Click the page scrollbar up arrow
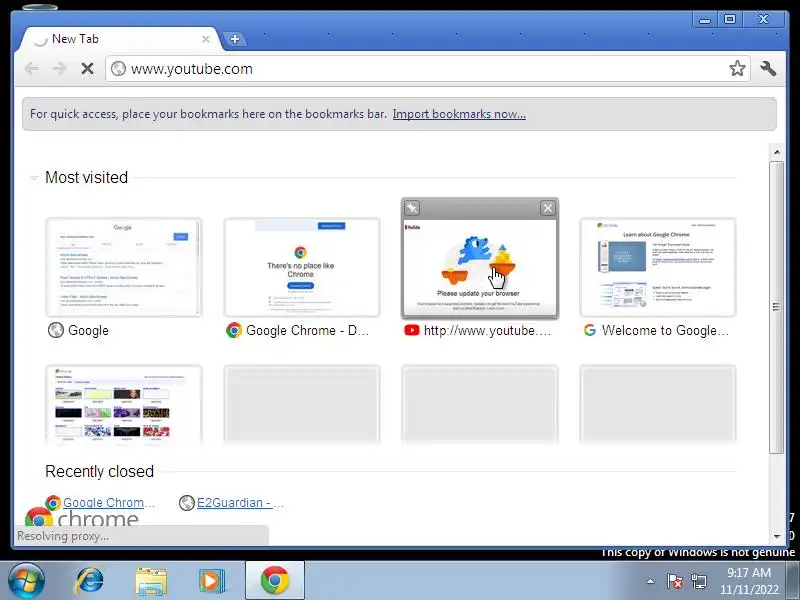 (777, 152)
